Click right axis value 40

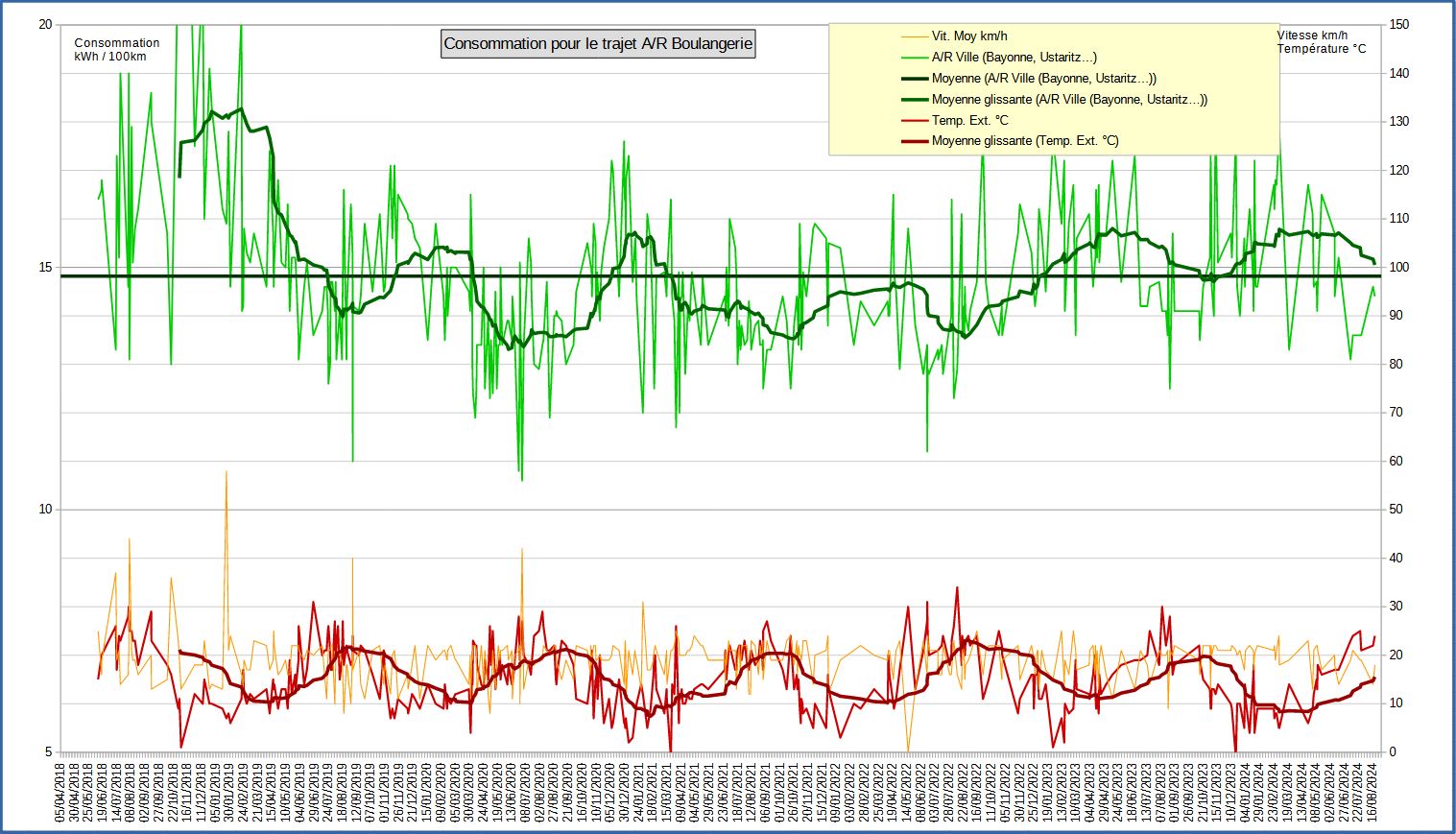(1396, 559)
